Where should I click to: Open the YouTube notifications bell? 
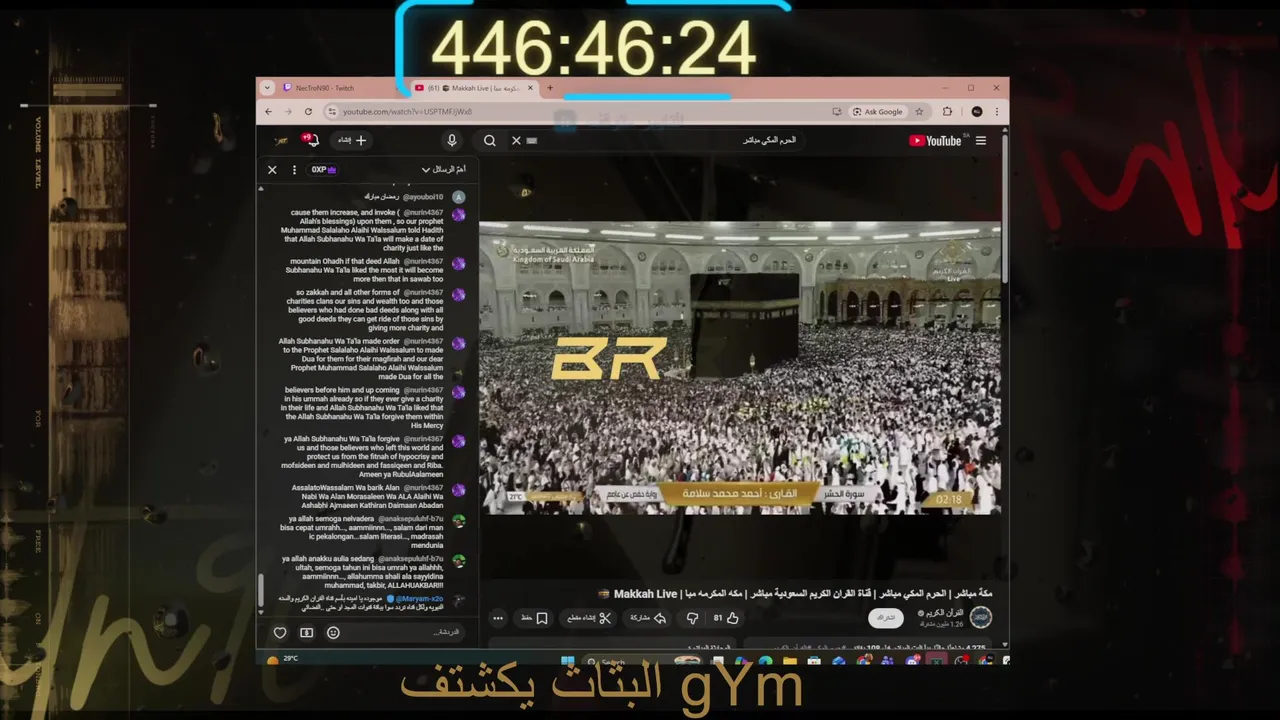click(311, 140)
